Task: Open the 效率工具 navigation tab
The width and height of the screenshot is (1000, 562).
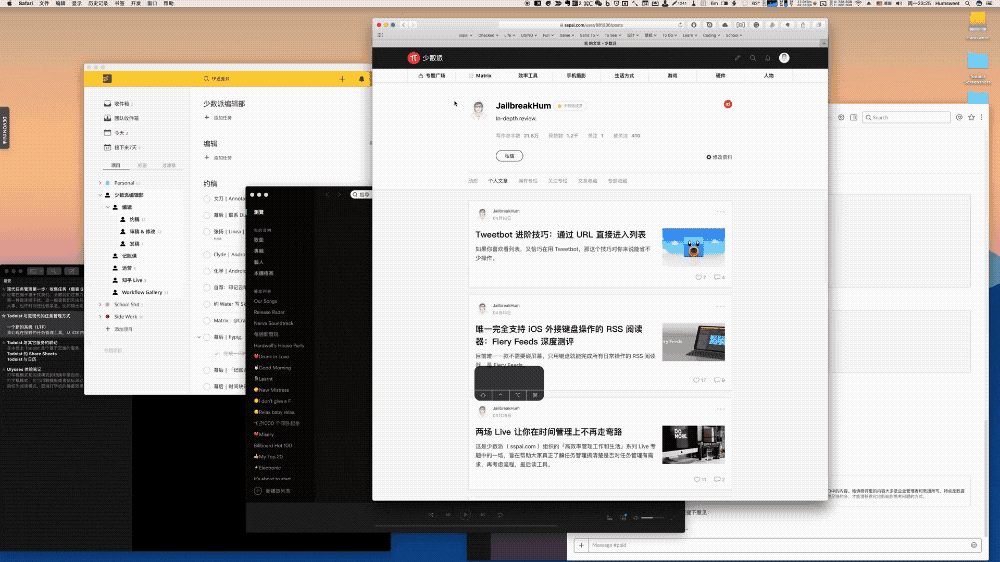Action: (528, 75)
